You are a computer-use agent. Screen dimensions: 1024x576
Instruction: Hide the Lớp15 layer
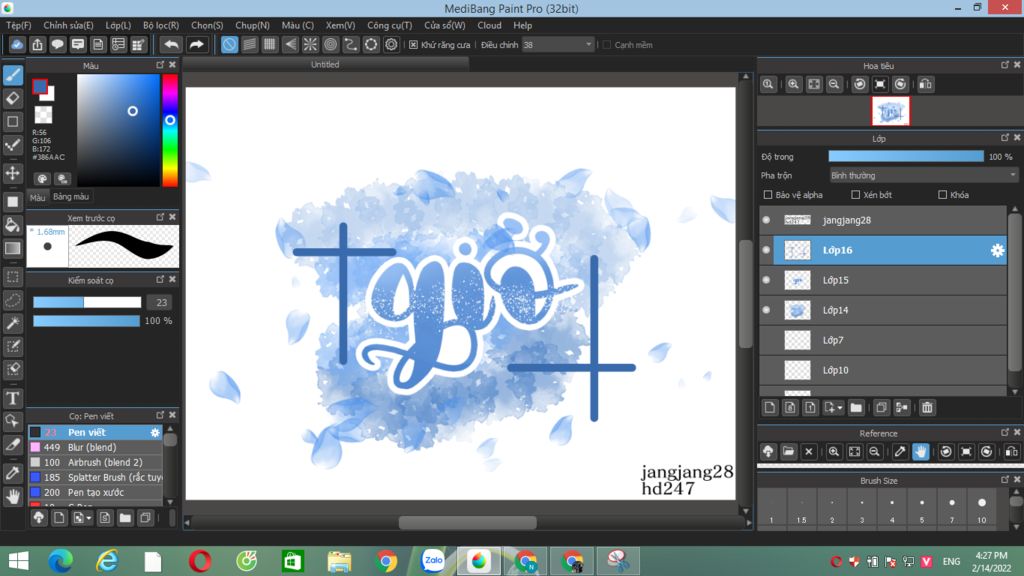tap(766, 280)
